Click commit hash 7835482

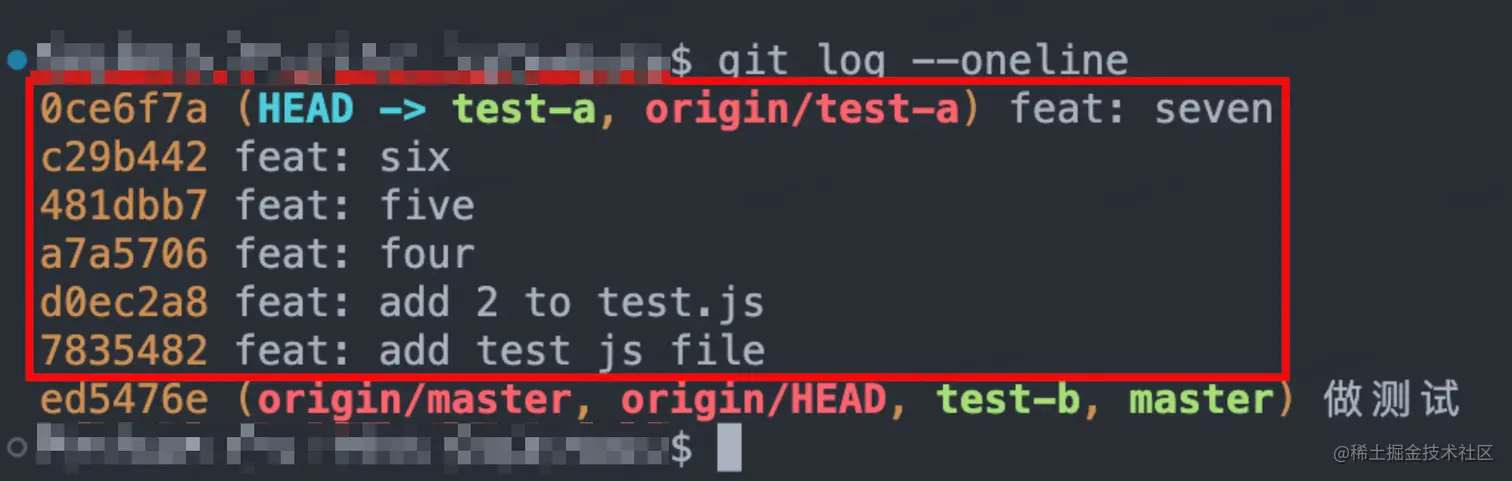[x=124, y=350]
